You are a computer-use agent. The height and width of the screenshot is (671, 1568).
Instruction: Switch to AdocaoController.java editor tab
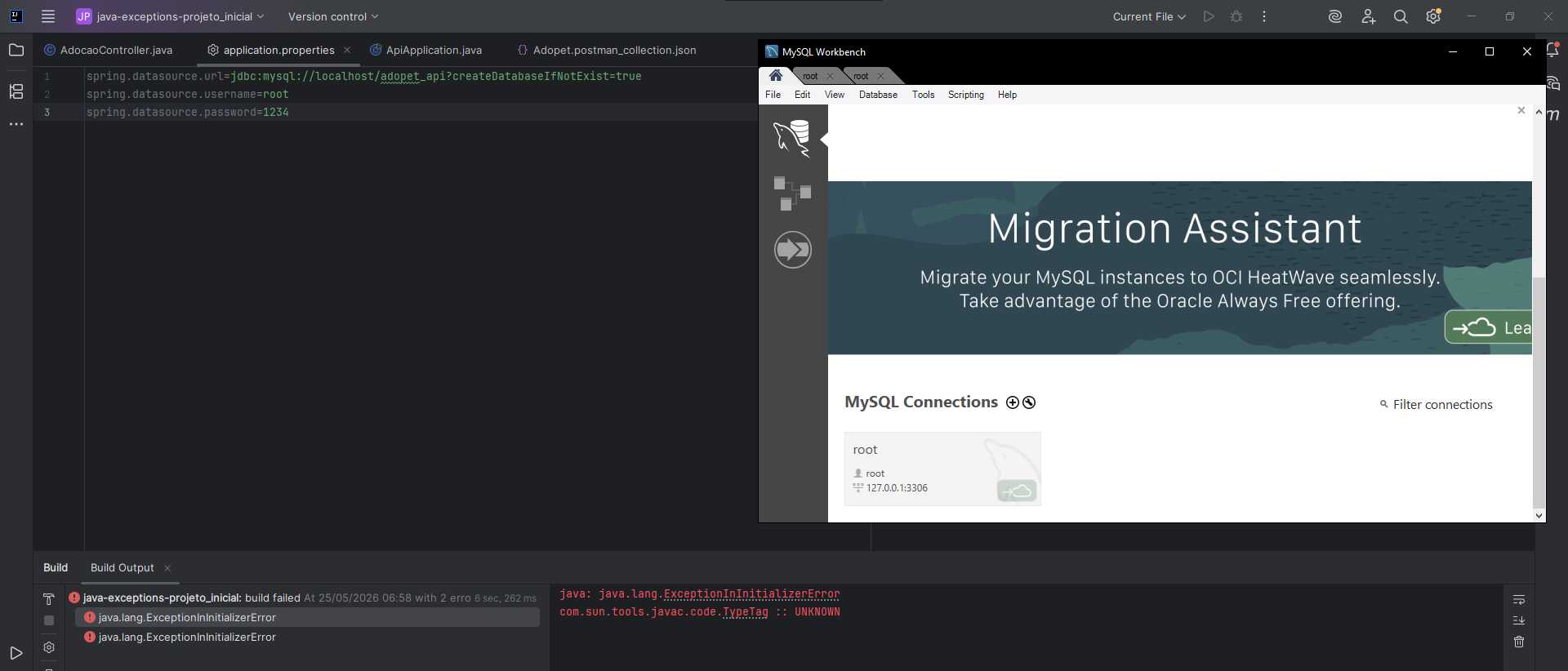tap(109, 50)
